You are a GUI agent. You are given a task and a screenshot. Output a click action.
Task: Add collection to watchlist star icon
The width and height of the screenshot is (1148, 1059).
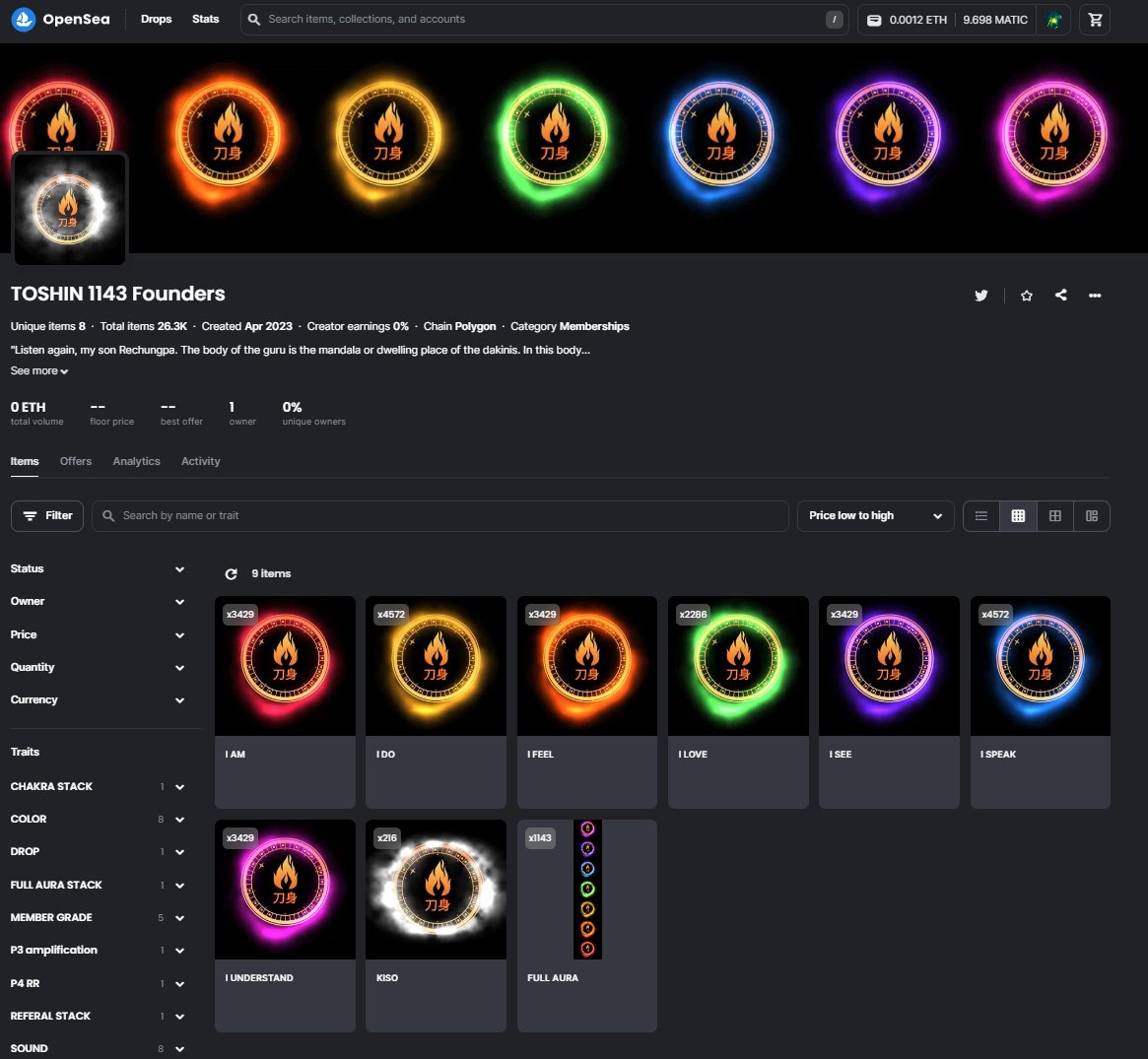(x=1027, y=295)
